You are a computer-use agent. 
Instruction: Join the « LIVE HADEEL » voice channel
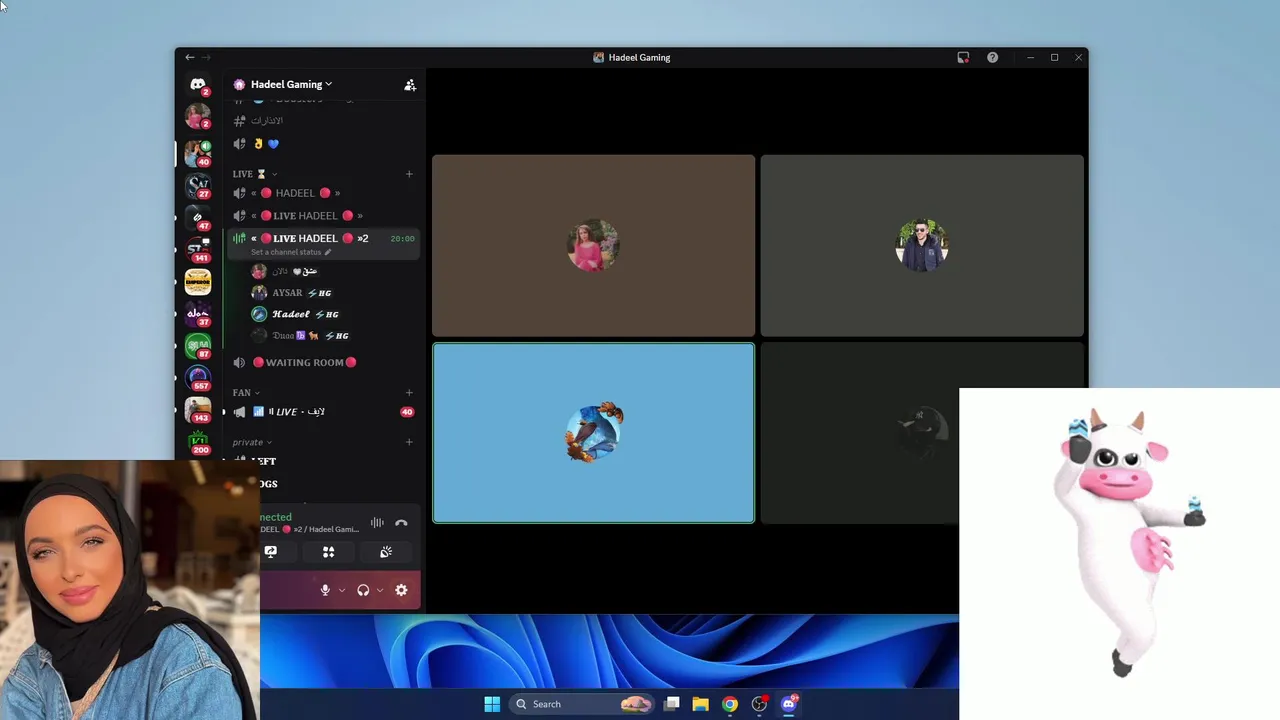pos(324,216)
